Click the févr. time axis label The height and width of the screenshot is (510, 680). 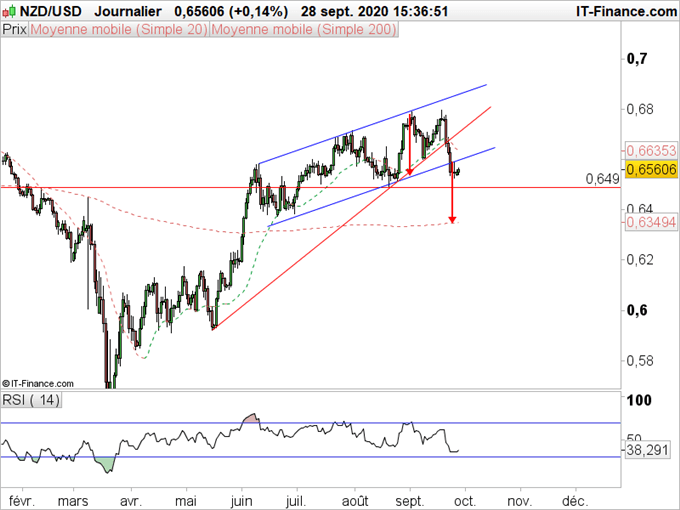pyautogui.click(x=22, y=501)
